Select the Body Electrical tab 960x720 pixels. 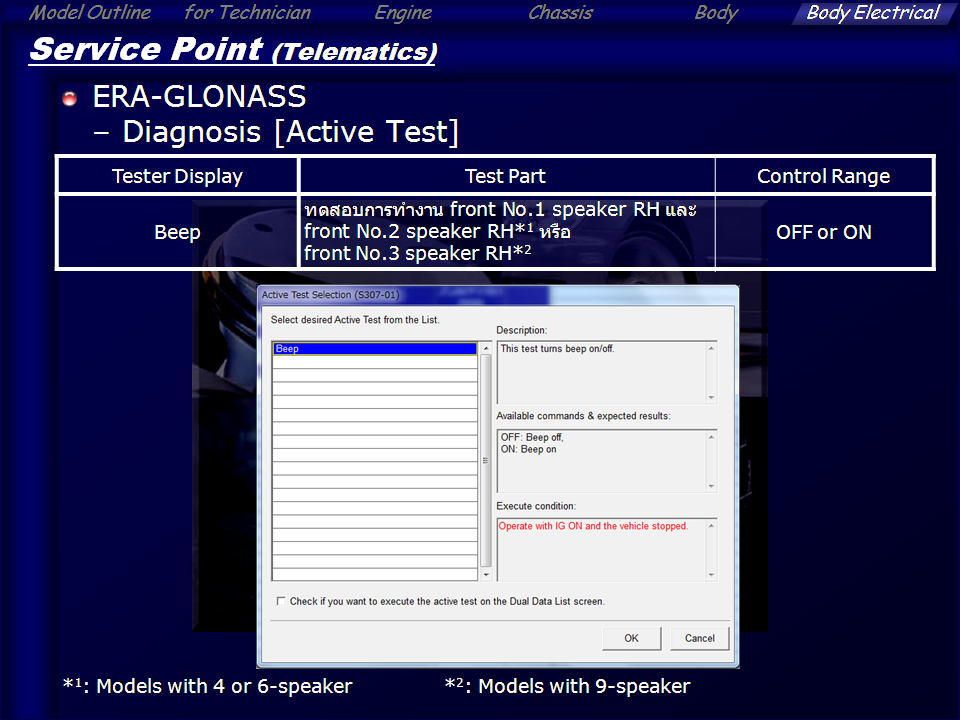pos(872,12)
